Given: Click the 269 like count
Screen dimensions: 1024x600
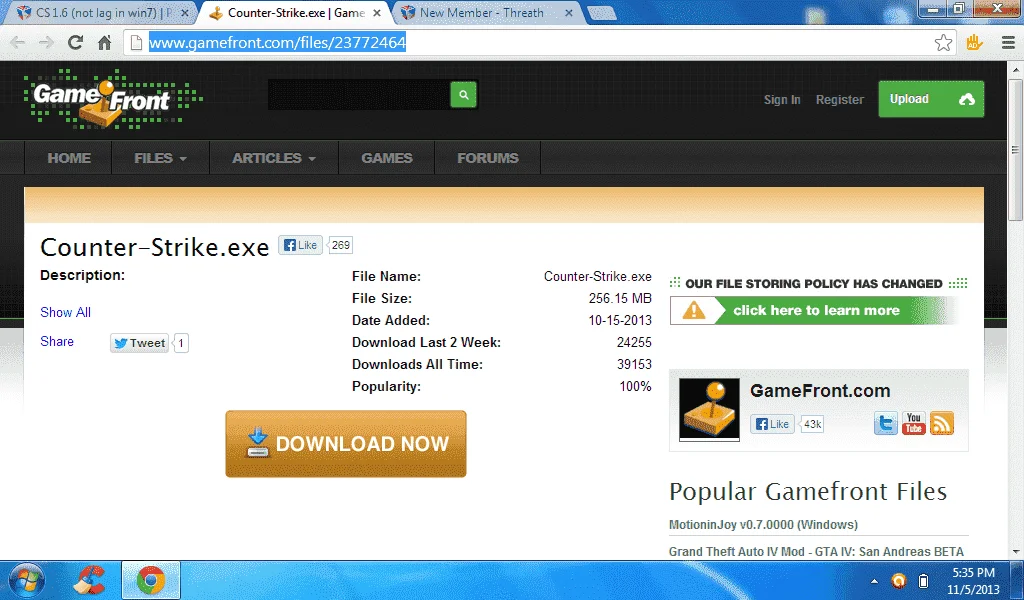Looking at the screenshot, I should pyautogui.click(x=340, y=245).
